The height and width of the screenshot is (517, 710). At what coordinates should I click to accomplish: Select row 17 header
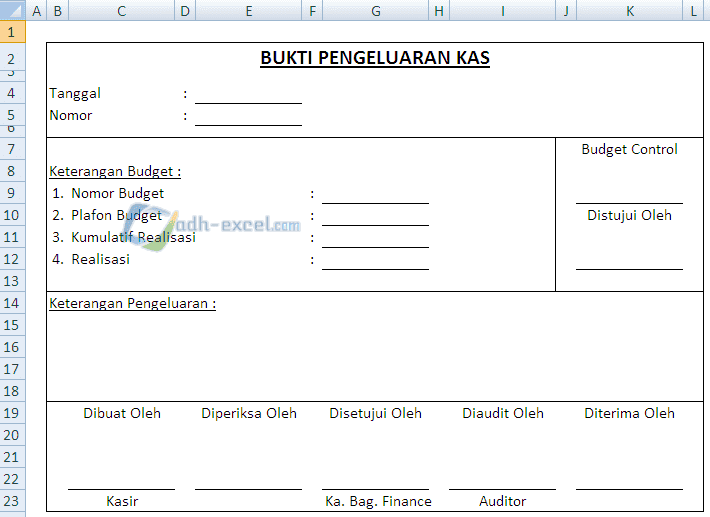pos(13,369)
